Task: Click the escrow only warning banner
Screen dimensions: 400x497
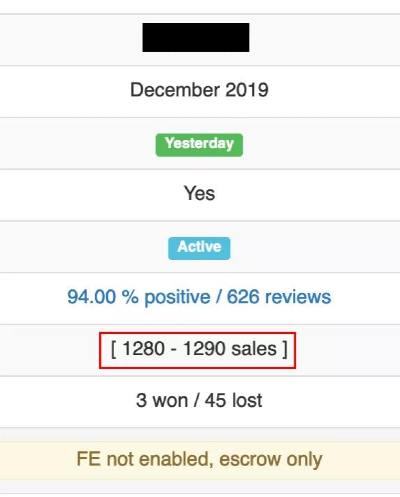Action: coord(200,461)
